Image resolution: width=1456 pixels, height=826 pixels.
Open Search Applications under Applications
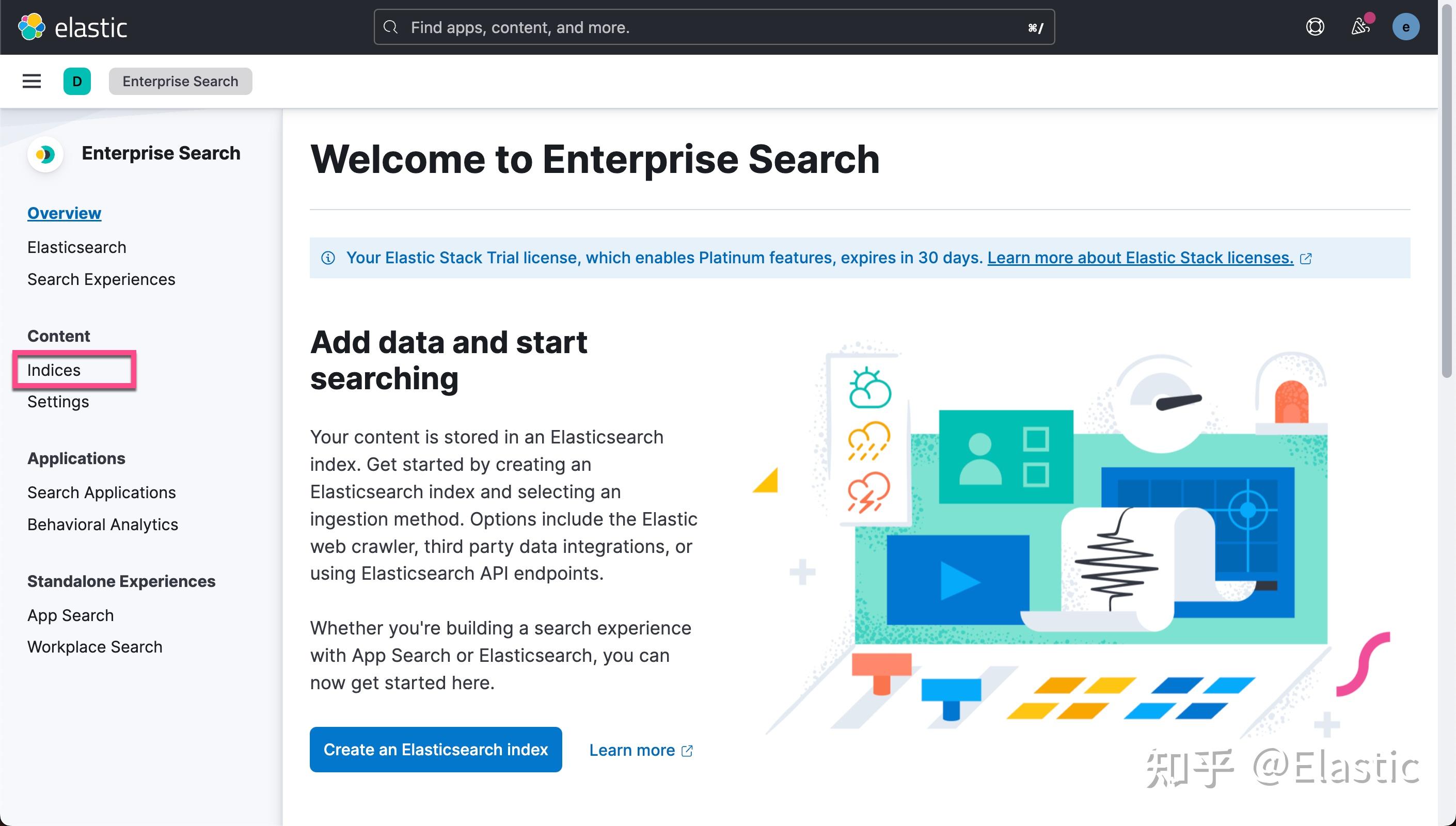[101, 492]
